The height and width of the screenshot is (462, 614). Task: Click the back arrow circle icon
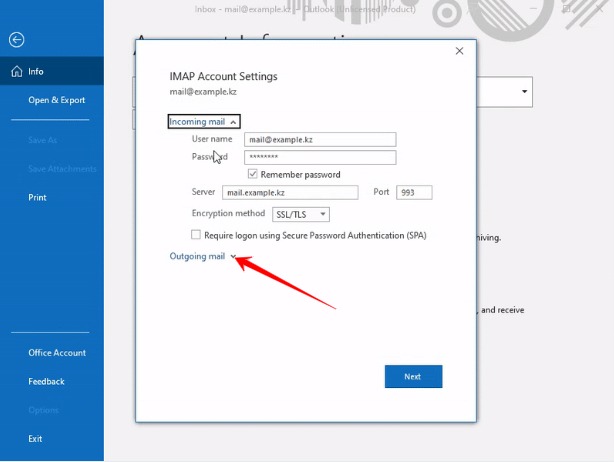coord(16,40)
